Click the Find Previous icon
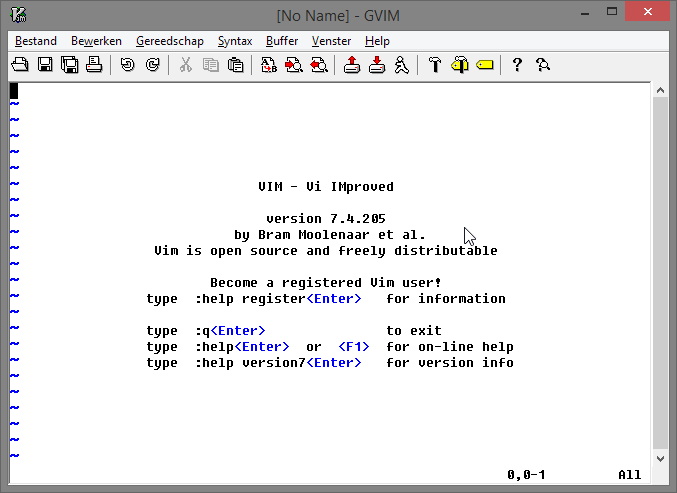This screenshot has width=677, height=493. pyautogui.click(x=319, y=65)
